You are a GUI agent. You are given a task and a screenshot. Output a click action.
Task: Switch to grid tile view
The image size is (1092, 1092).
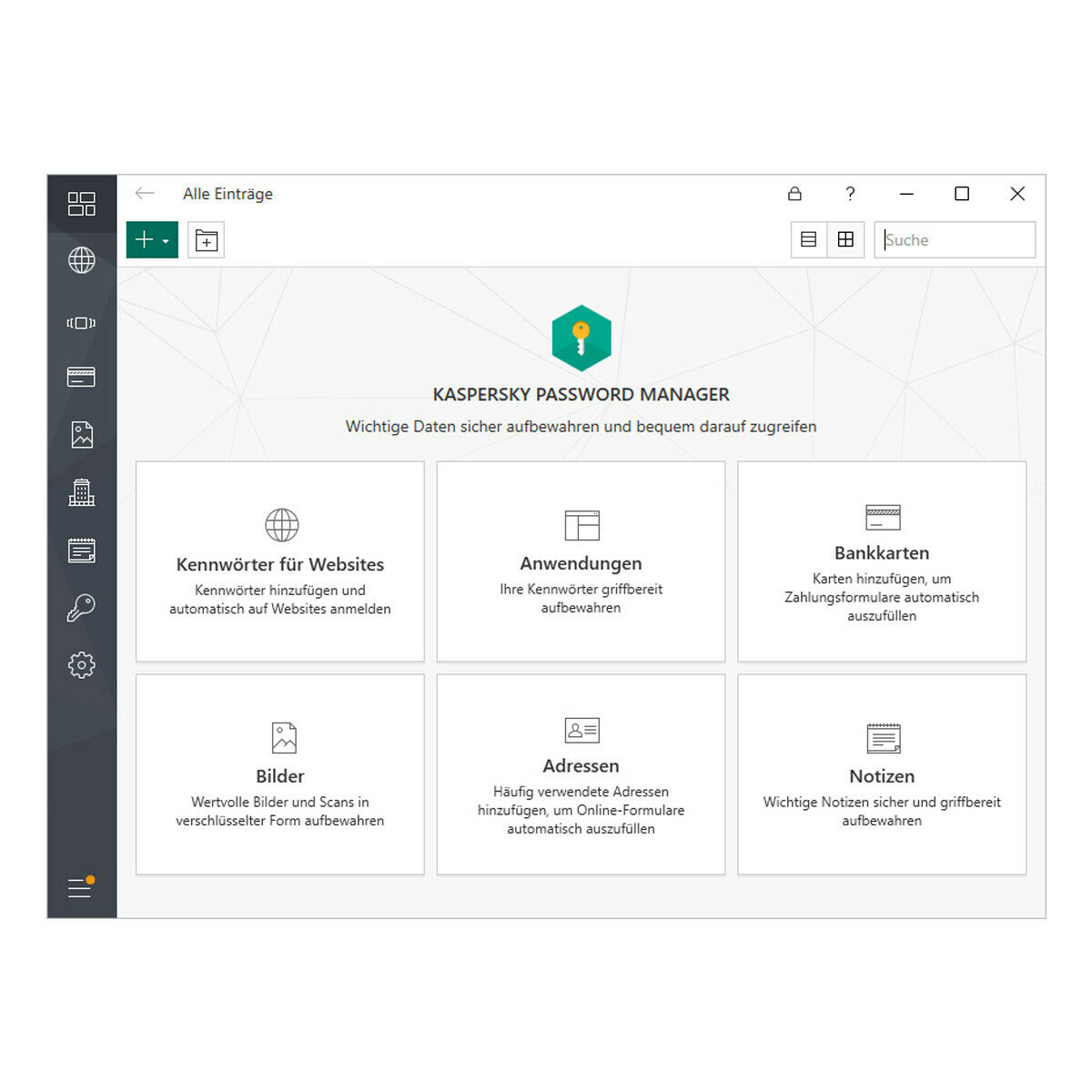click(x=845, y=240)
